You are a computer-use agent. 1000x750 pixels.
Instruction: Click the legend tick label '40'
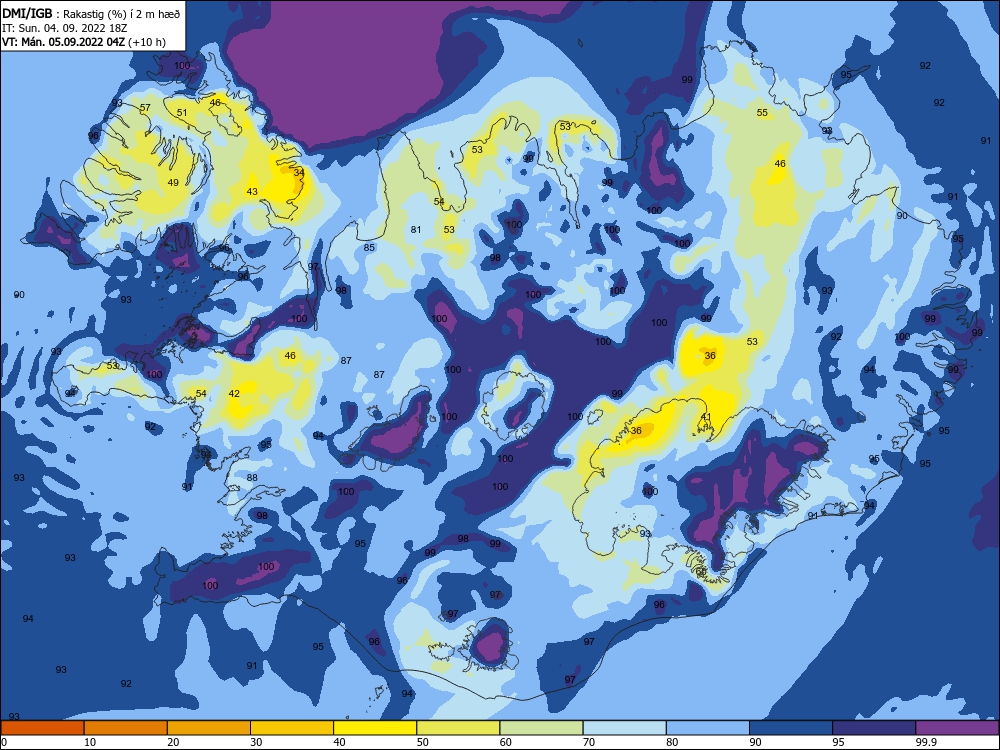[x=339, y=742]
